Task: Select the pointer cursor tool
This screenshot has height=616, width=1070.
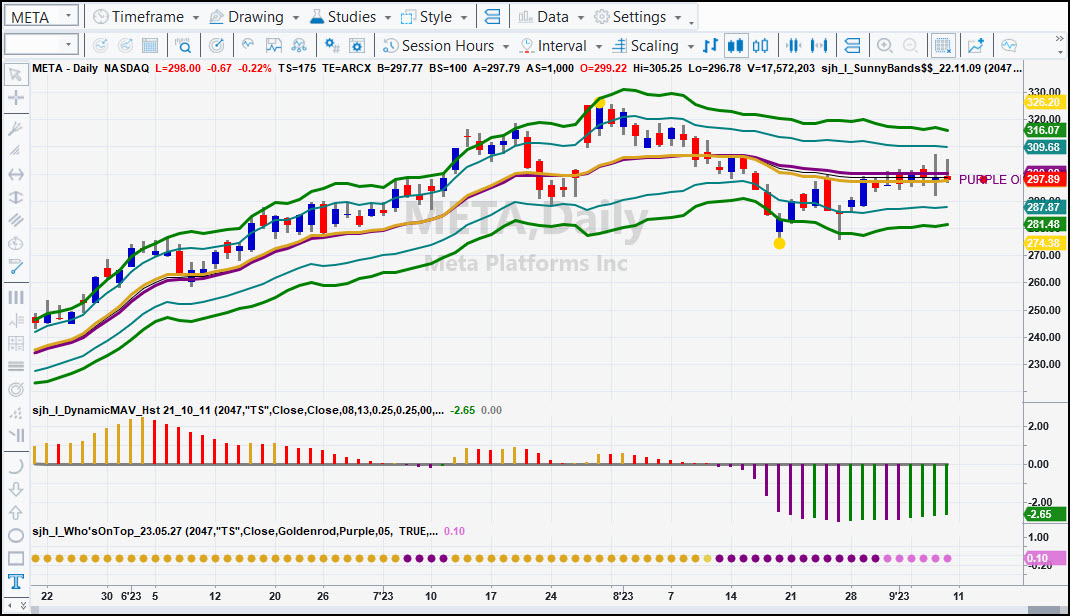Action: 15,74
